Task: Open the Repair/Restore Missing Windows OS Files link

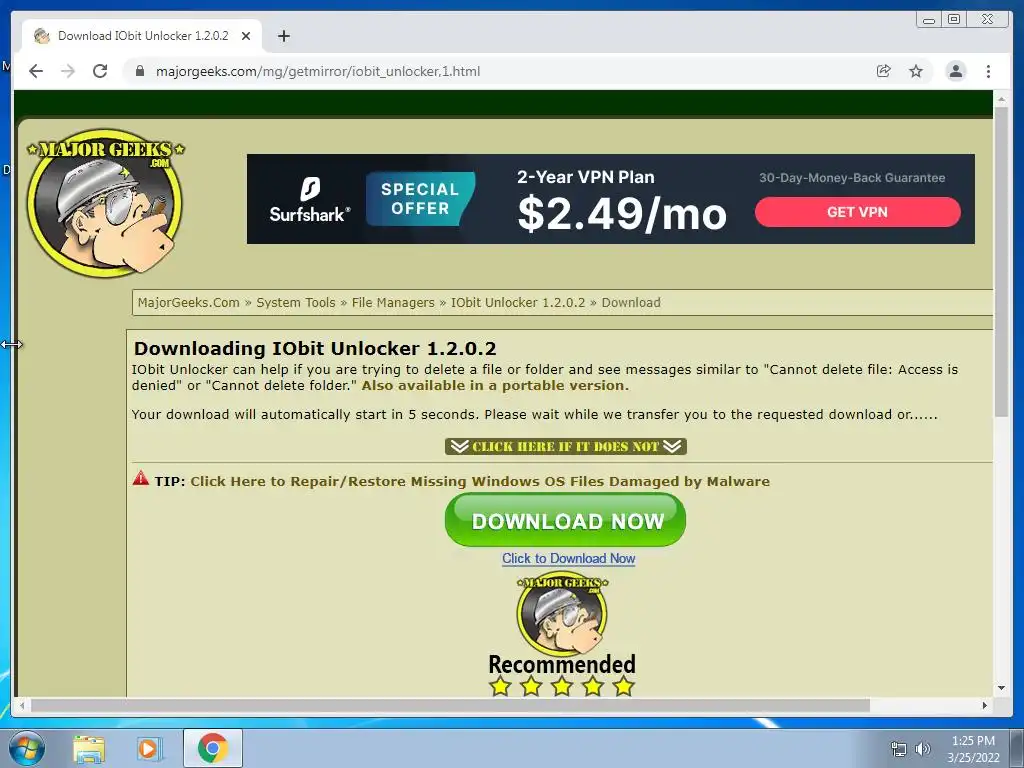Action: tap(480, 481)
